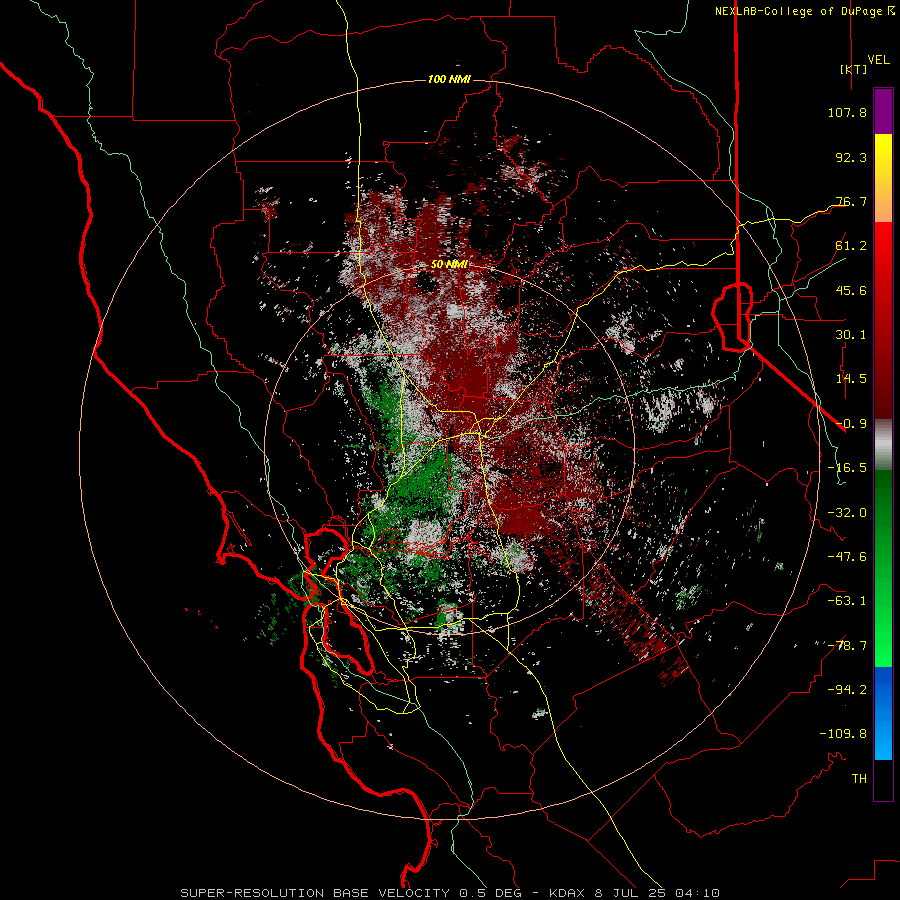Select the 45.6 velocity scale value
The height and width of the screenshot is (900, 900).
coord(851,290)
